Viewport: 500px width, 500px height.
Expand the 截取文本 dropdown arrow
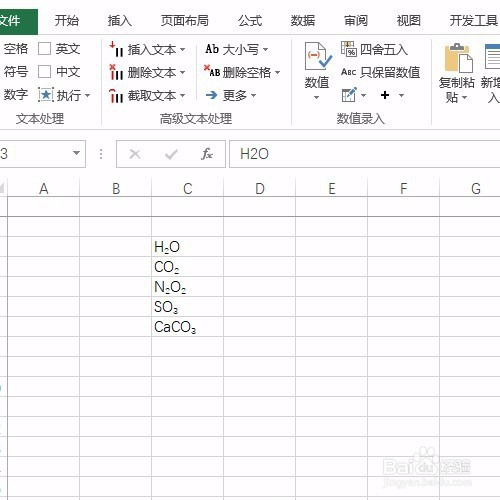pos(182,96)
